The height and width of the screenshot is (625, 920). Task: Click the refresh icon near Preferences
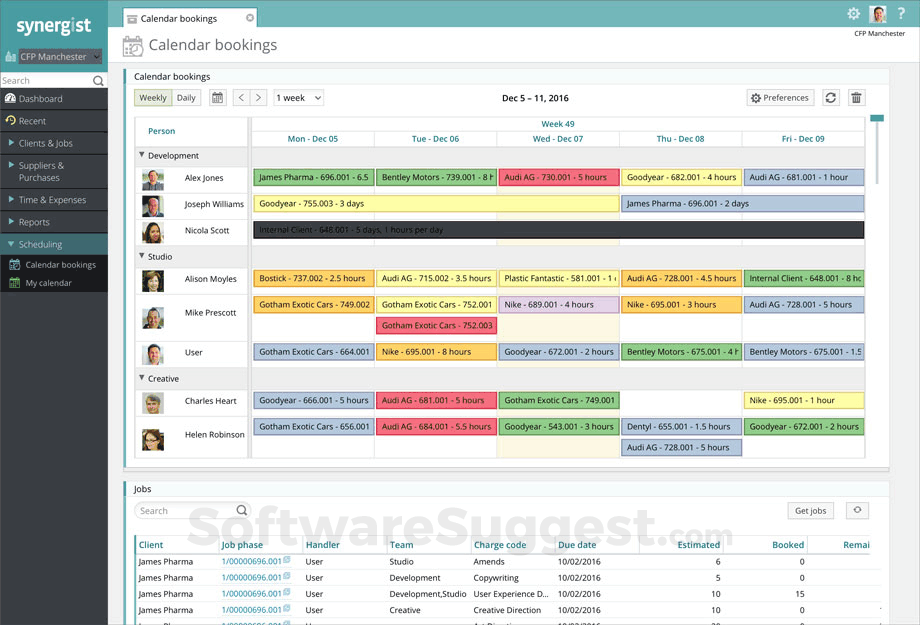[831, 97]
